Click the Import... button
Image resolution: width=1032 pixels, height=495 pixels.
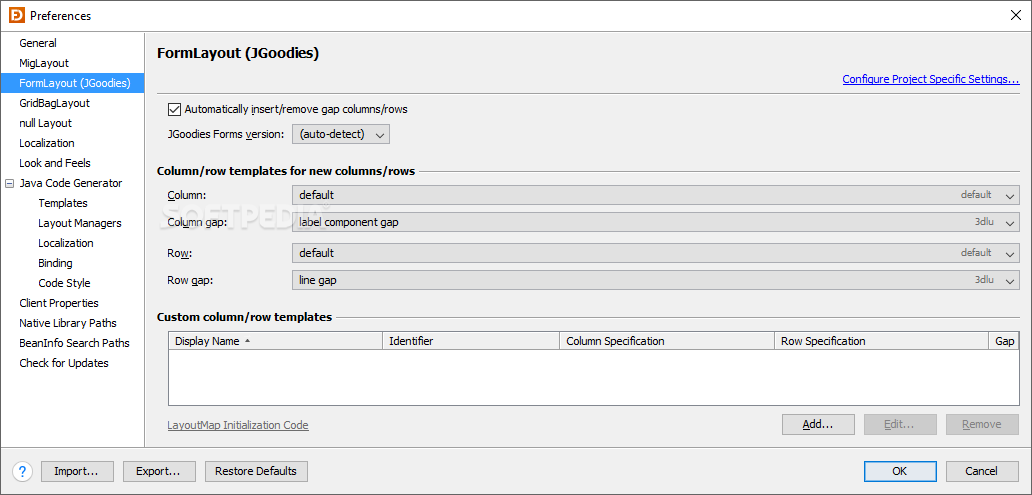(x=77, y=471)
